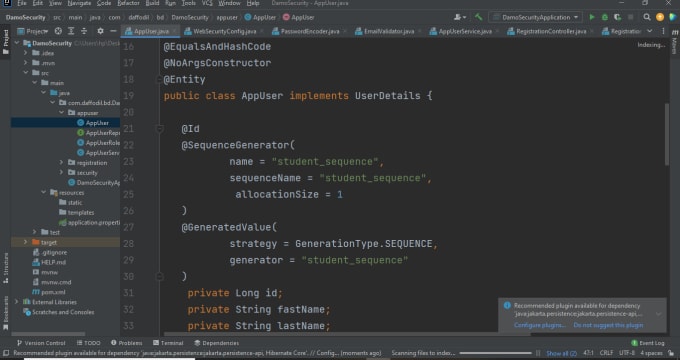Close the AppUser.java tab

point(174,31)
